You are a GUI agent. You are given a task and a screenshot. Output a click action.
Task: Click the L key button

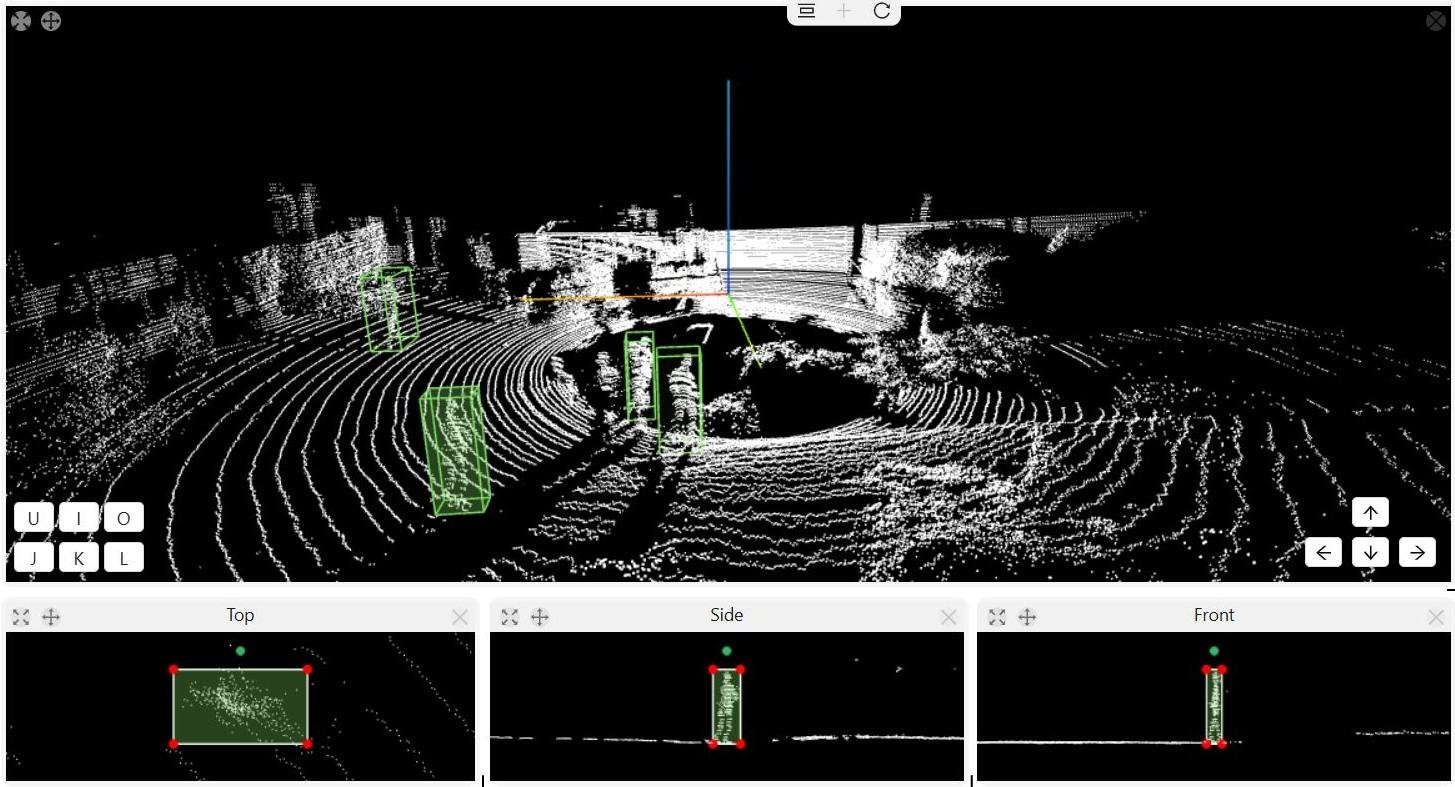click(x=124, y=558)
